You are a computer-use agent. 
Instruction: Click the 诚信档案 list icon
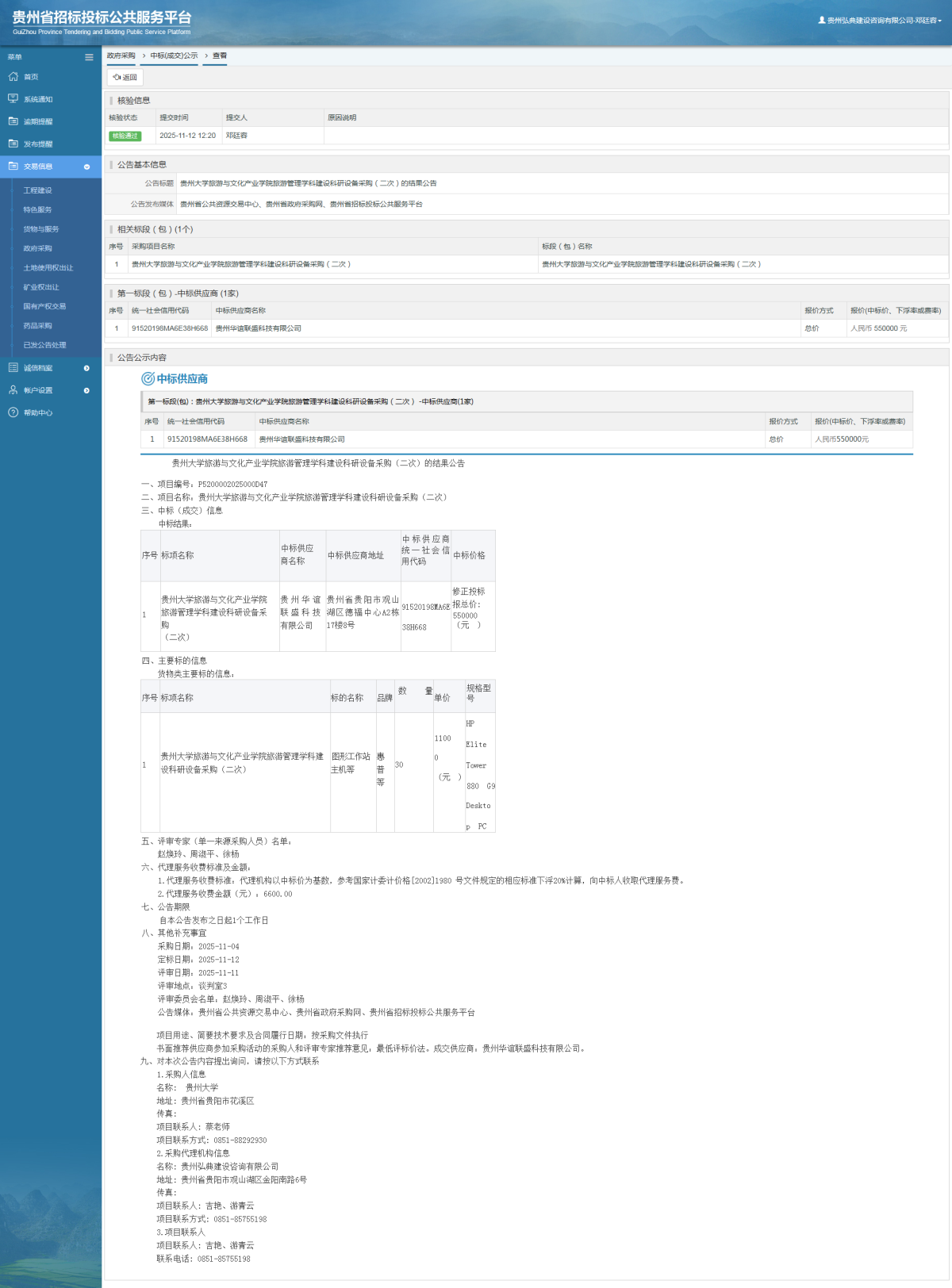(13, 368)
